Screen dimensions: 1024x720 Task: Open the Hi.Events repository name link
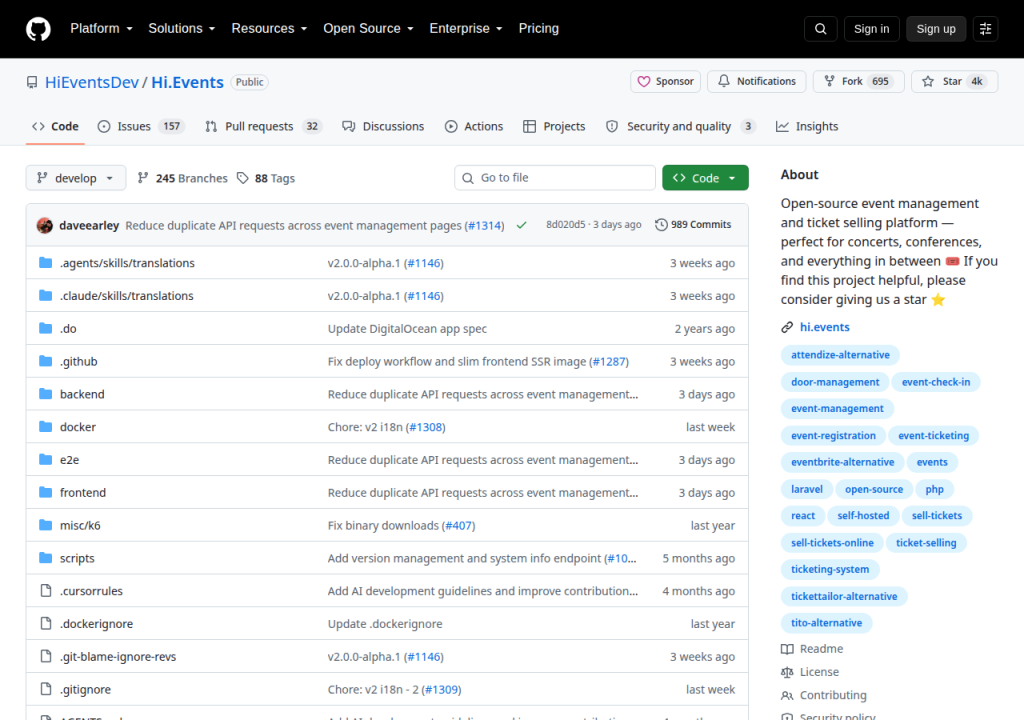187,82
